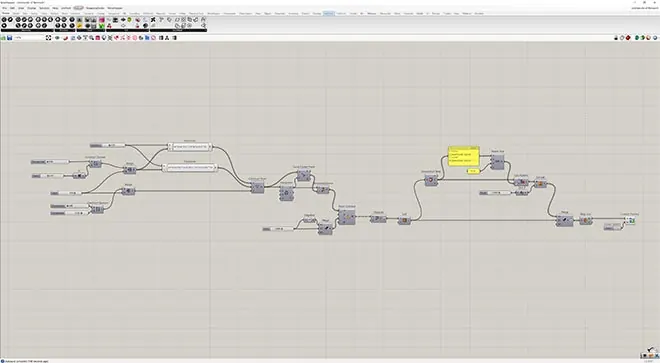Open the Edit menu

tap(13, 8)
